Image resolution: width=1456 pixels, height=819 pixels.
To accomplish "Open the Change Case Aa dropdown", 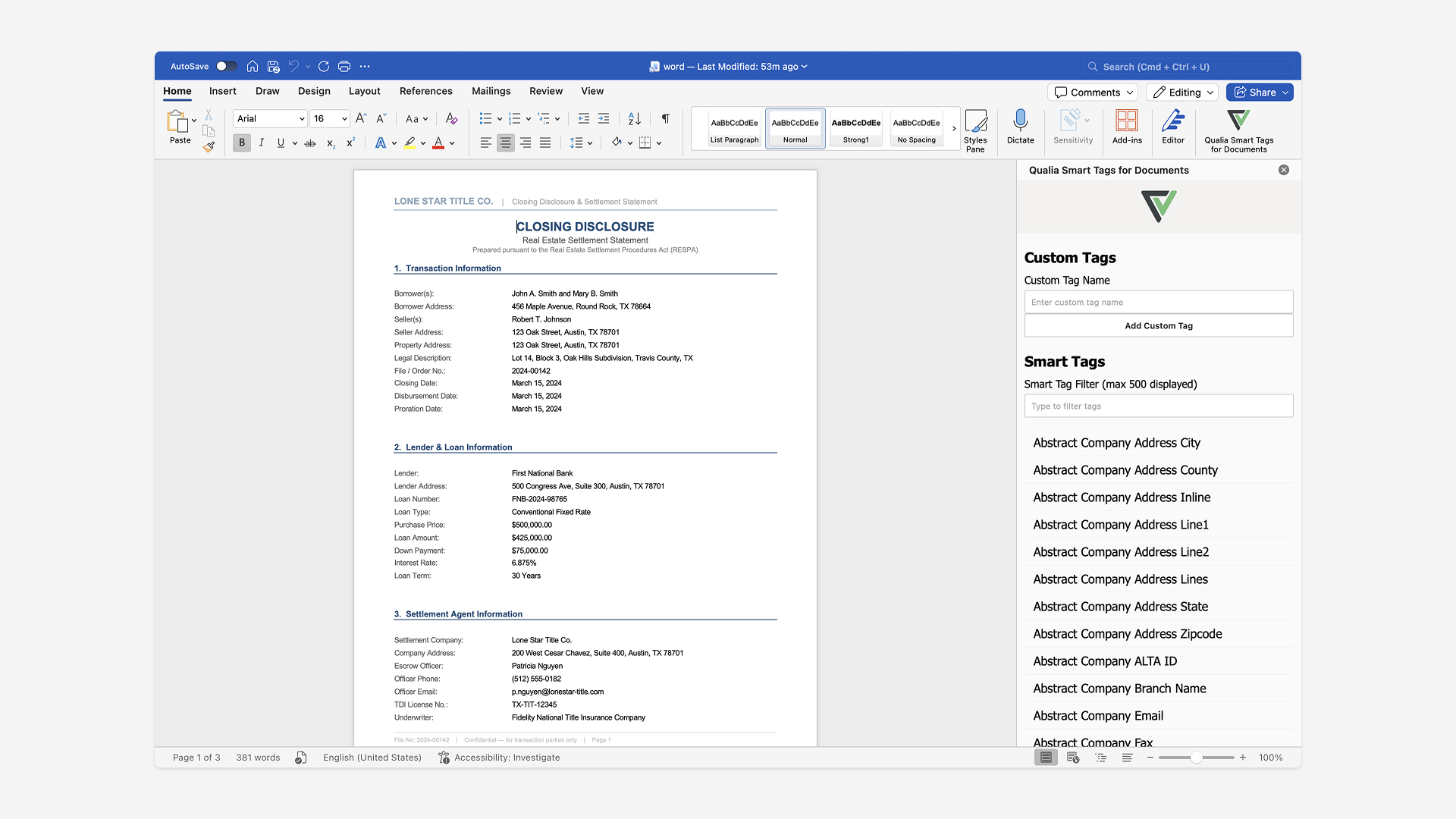I will [416, 118].
